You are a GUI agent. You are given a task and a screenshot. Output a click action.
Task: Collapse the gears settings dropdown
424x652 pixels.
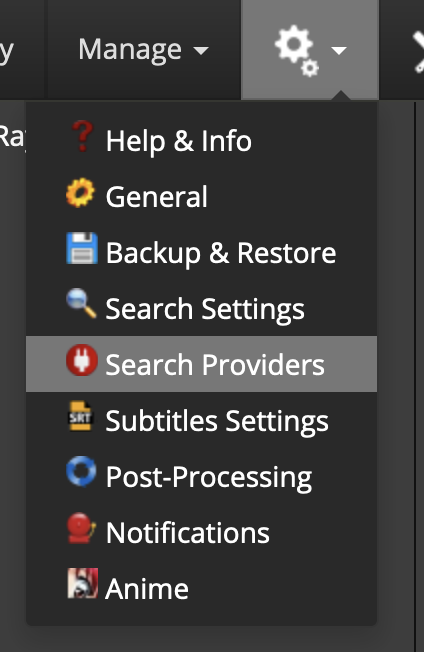click(x=310, y=50)
